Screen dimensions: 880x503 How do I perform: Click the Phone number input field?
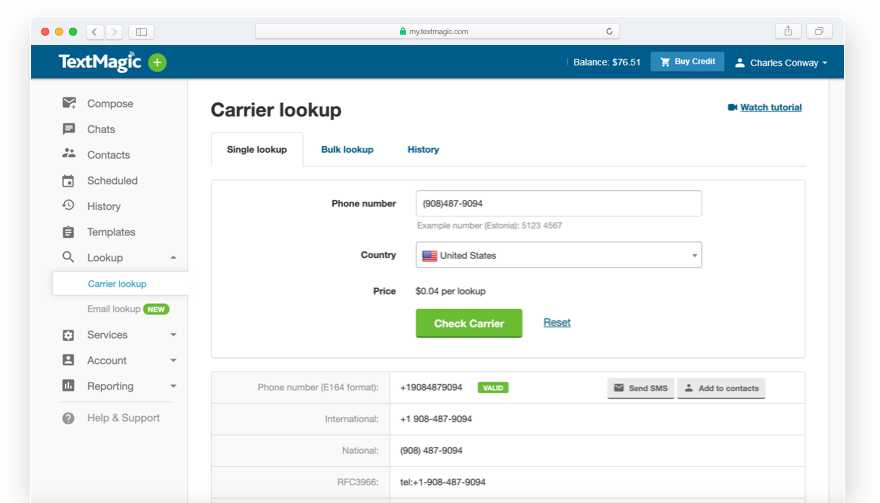[558, 203]
